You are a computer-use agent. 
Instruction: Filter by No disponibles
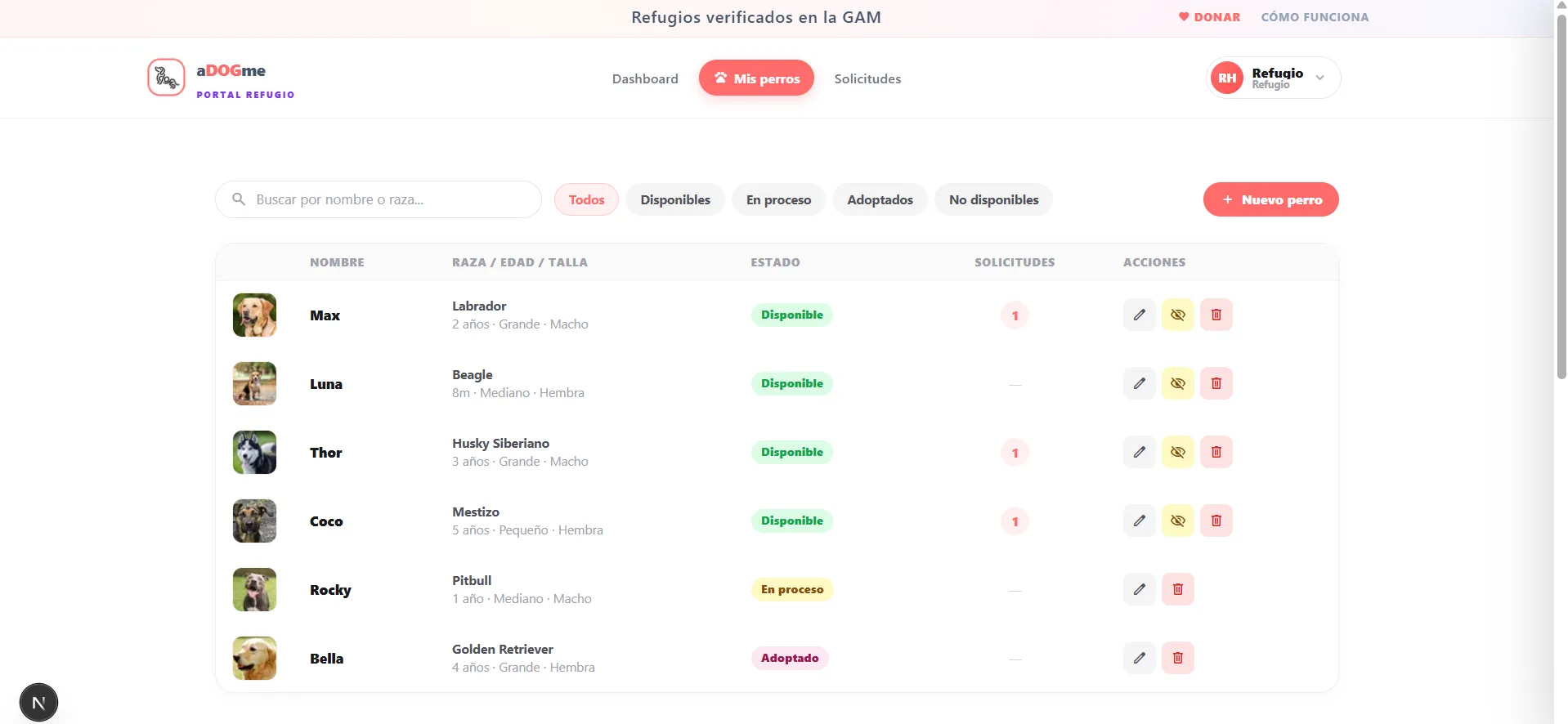tap(993, 199)
